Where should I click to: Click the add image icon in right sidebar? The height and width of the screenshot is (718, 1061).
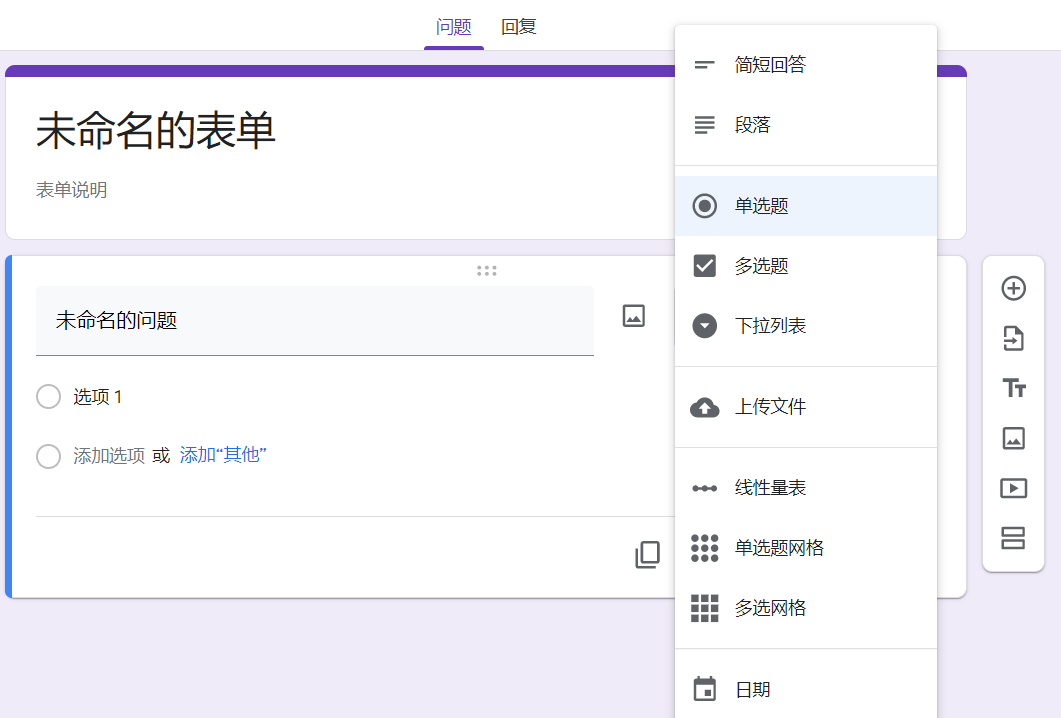coord(1013,438)
